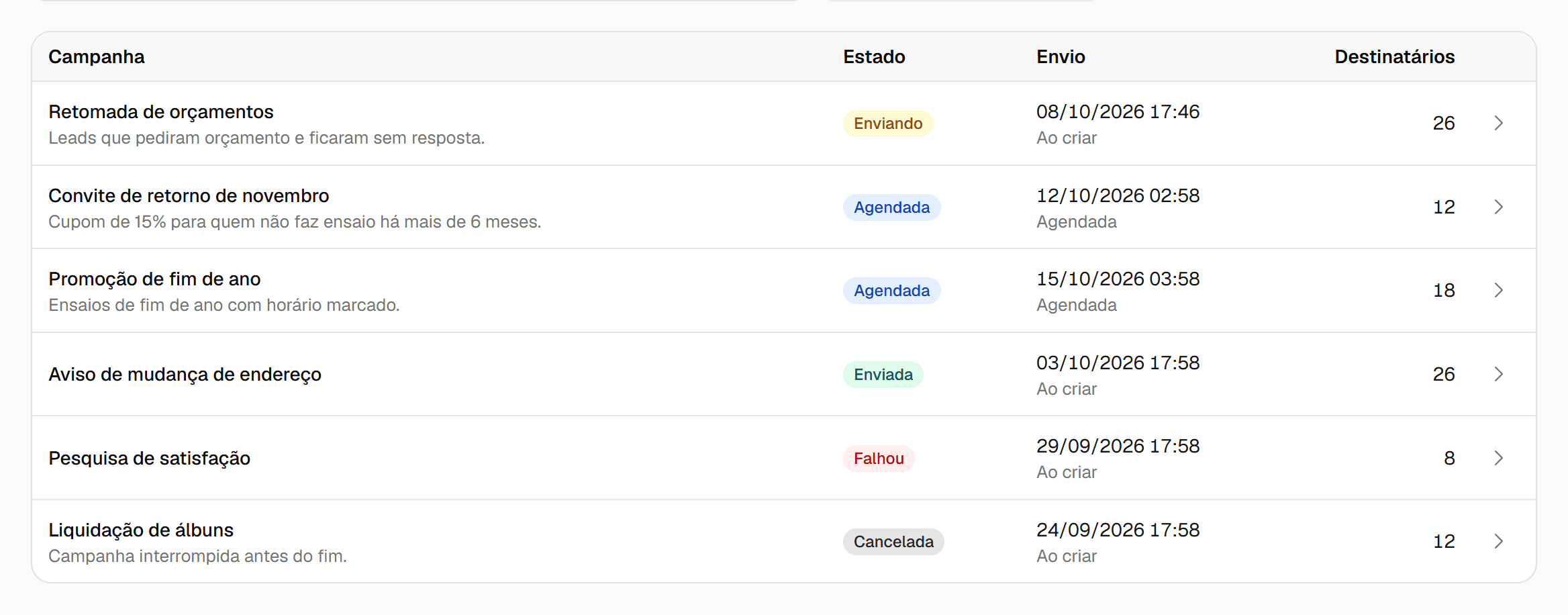Screen dimensions: 1568x615
Task: Click send date 12/10/2026 02:58
Action: 1118,195
